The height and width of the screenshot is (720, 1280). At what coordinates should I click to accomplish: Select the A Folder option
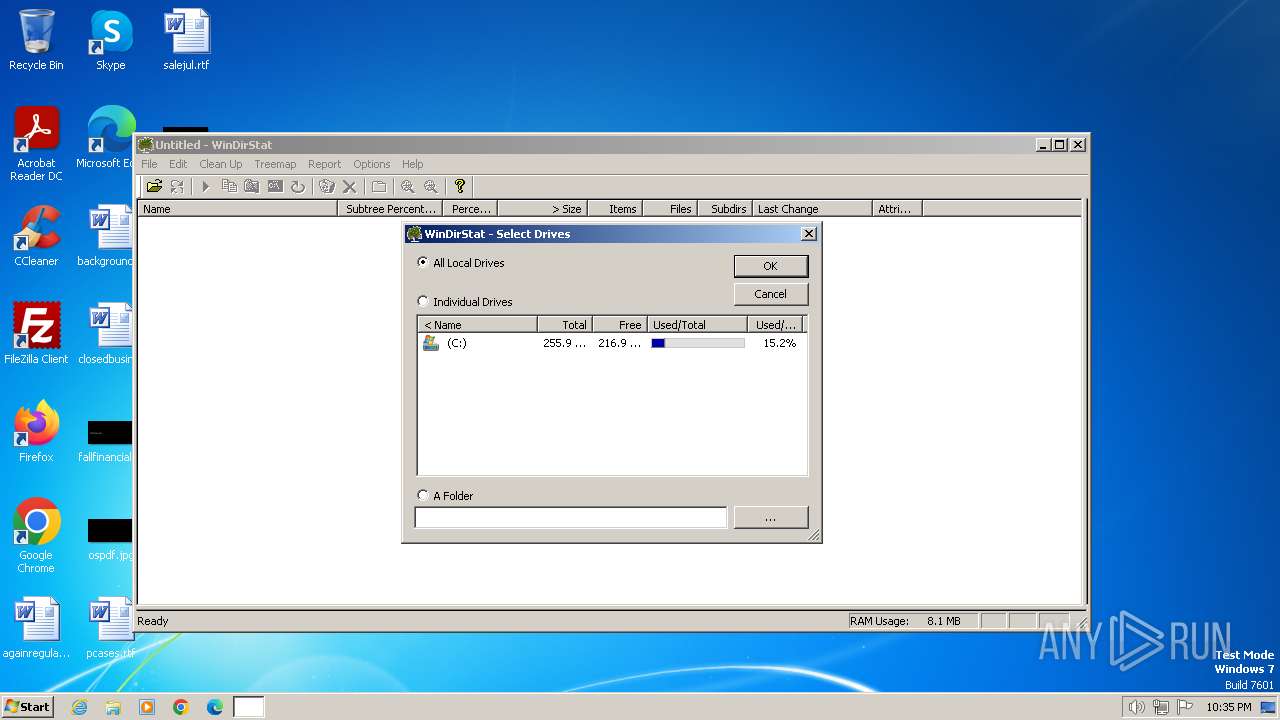[x=446, y=496]
